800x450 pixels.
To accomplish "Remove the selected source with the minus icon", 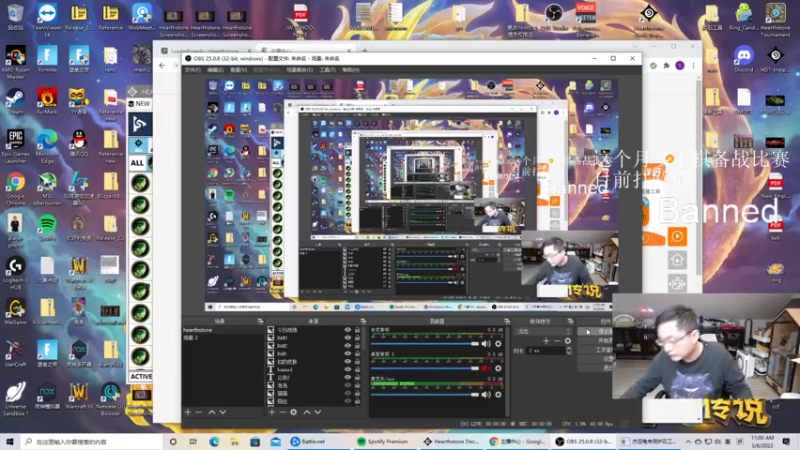I will pyautogui.click(x=283, y=412).
